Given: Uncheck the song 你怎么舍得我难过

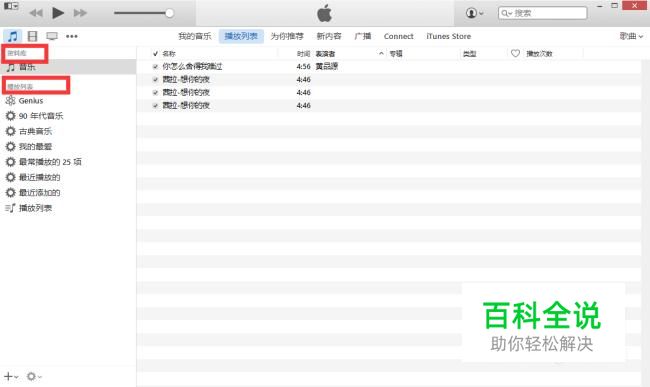Looking at the screenshot, I should 155,66.
